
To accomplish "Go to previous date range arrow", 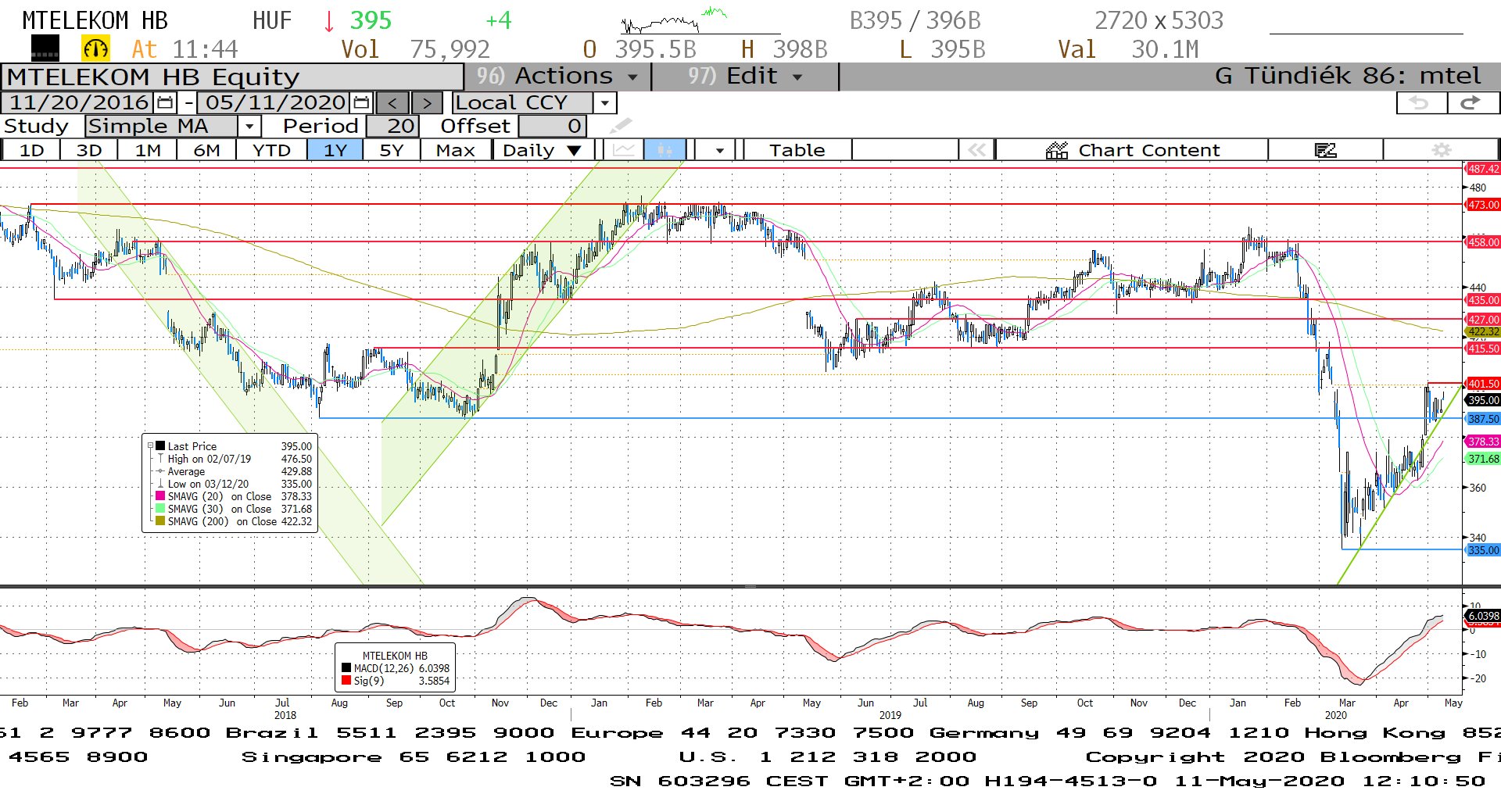I will (392, 103).
